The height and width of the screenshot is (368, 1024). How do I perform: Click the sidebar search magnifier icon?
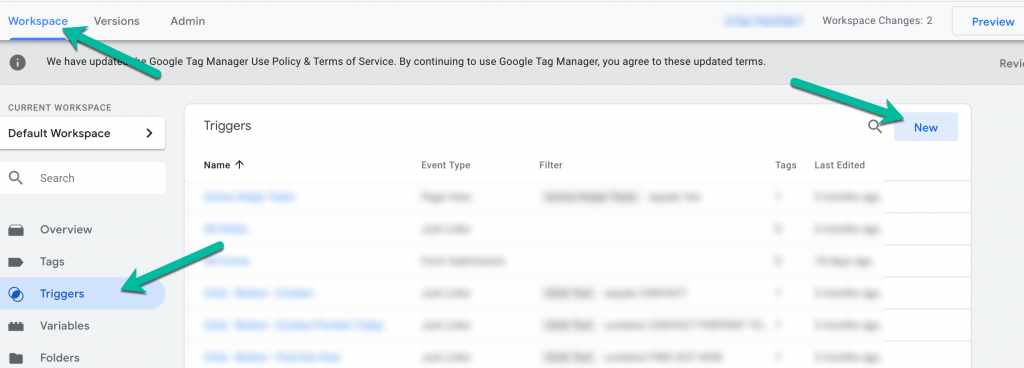tap(16, 178)
